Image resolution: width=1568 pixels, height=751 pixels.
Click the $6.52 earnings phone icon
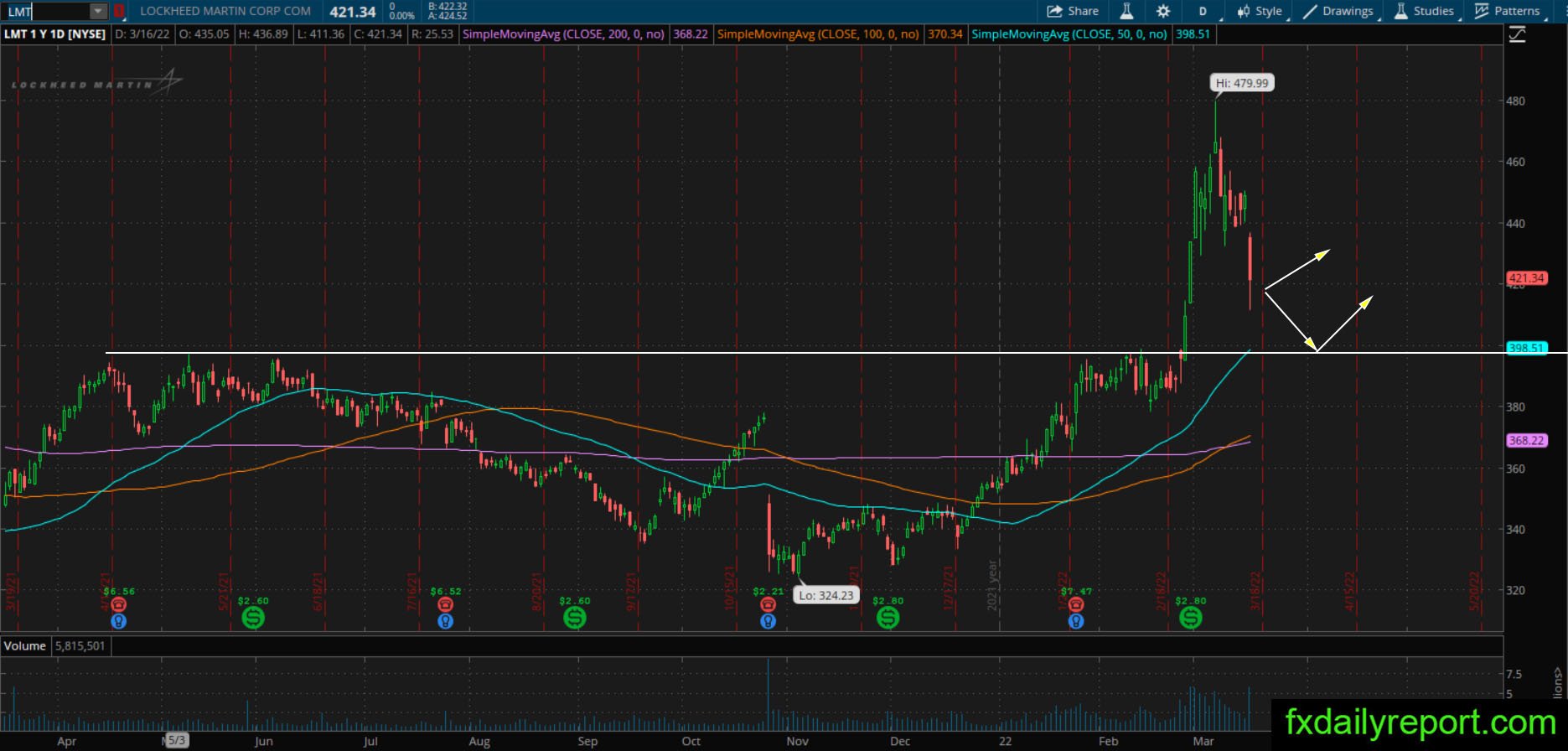point(445,605)
